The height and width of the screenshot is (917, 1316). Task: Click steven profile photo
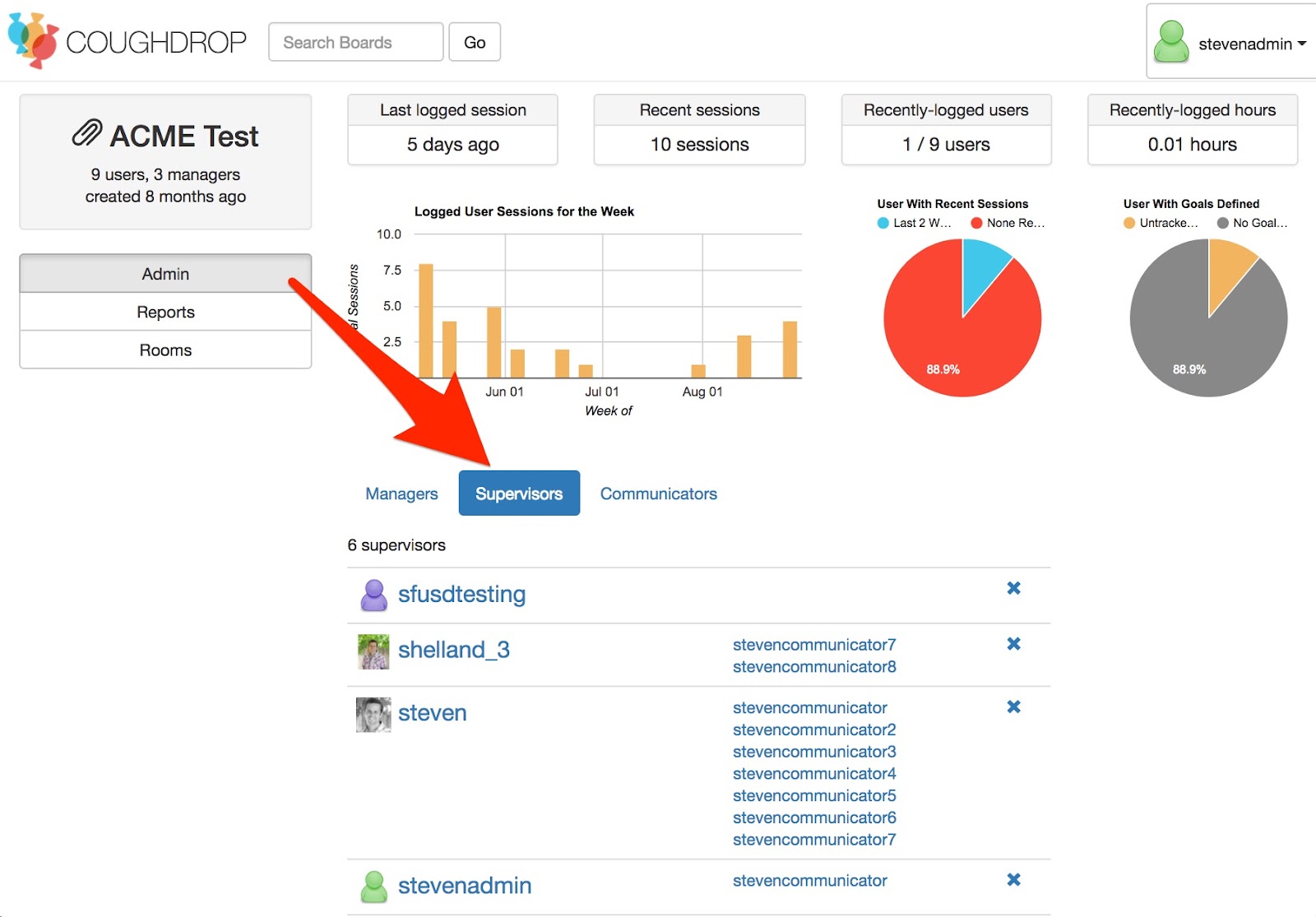point(374,715)
